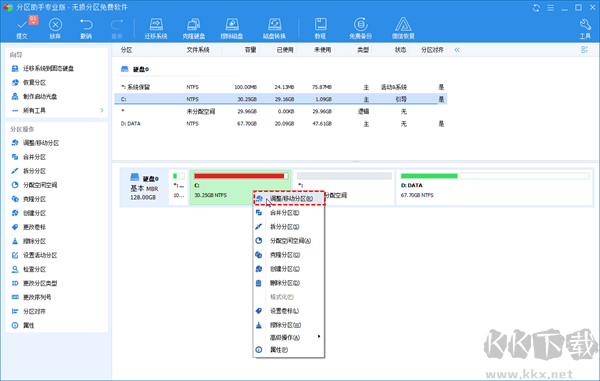The width and height of the screenshot is (600, 381).
Task: Choose 擦除分区 in the left sidebar
Action: 29,241
